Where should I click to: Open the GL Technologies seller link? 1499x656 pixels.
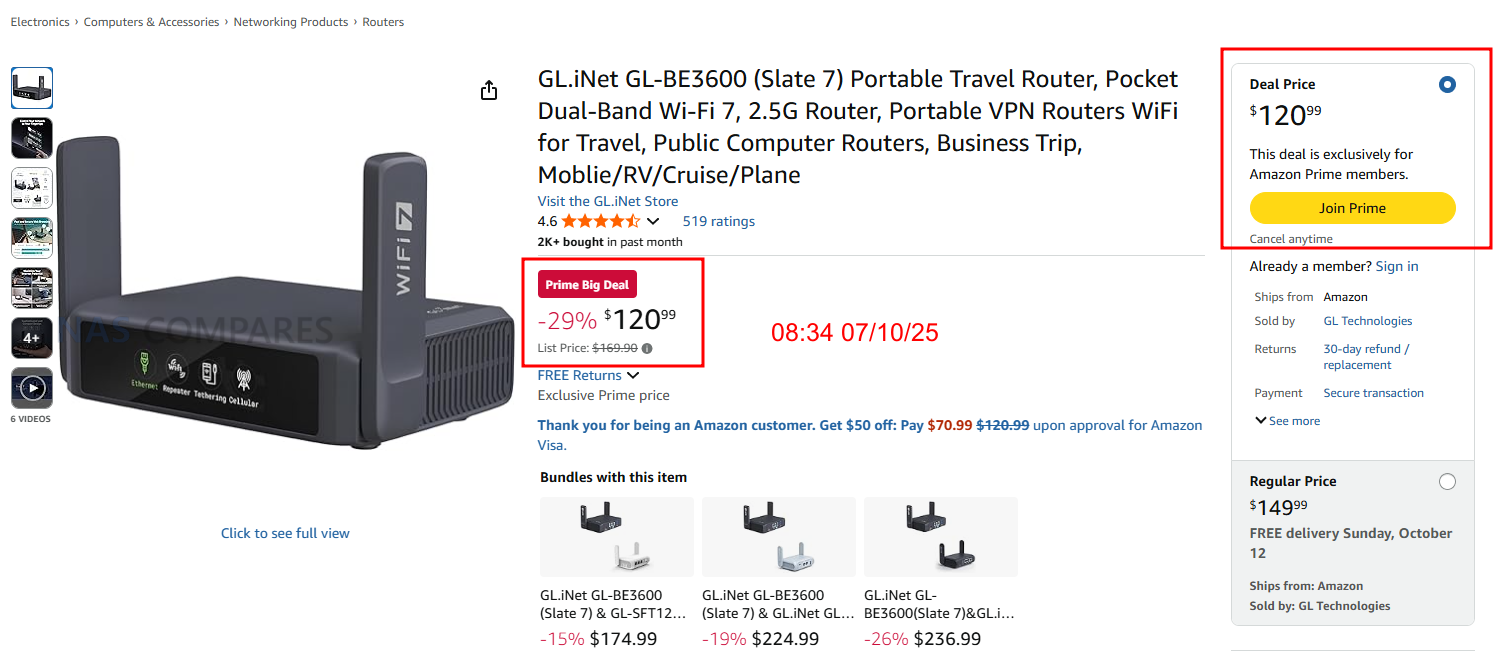1368,321
